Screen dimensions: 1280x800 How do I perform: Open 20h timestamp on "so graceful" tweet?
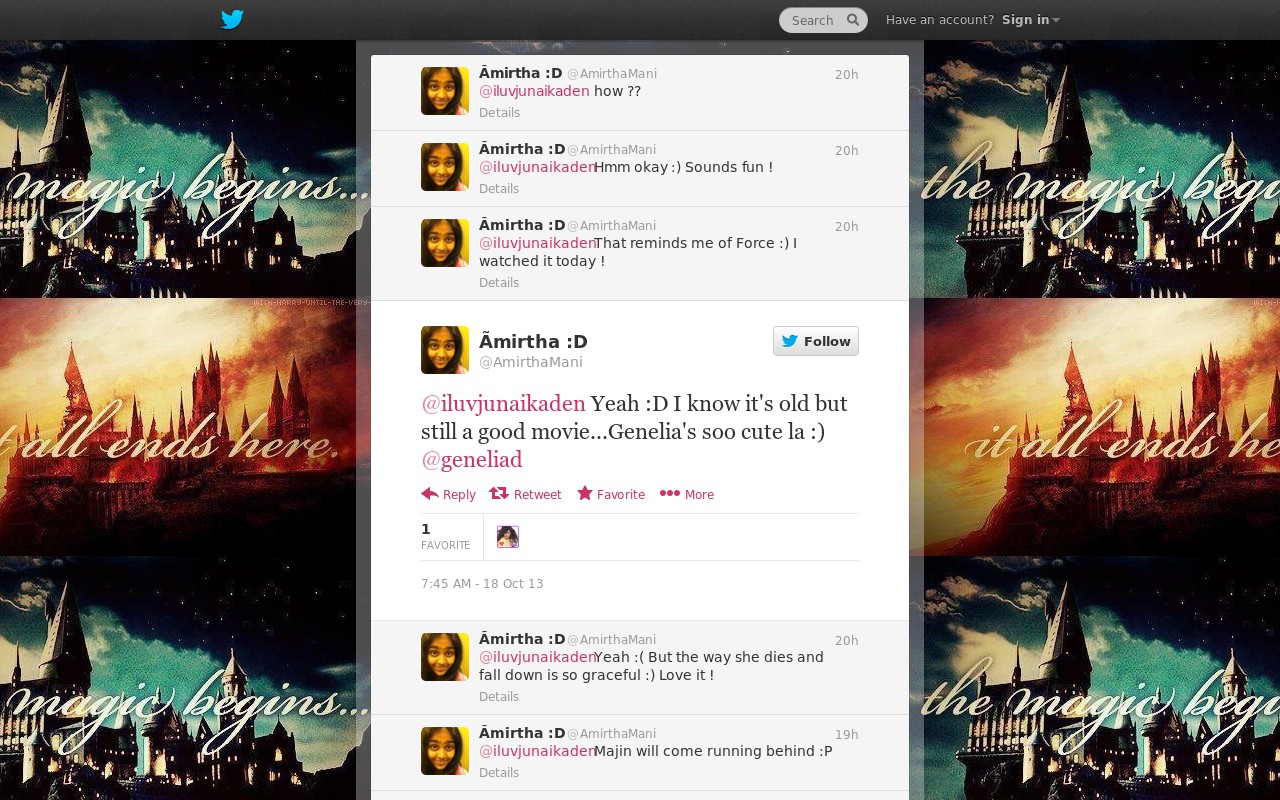(x=847, y=641)
